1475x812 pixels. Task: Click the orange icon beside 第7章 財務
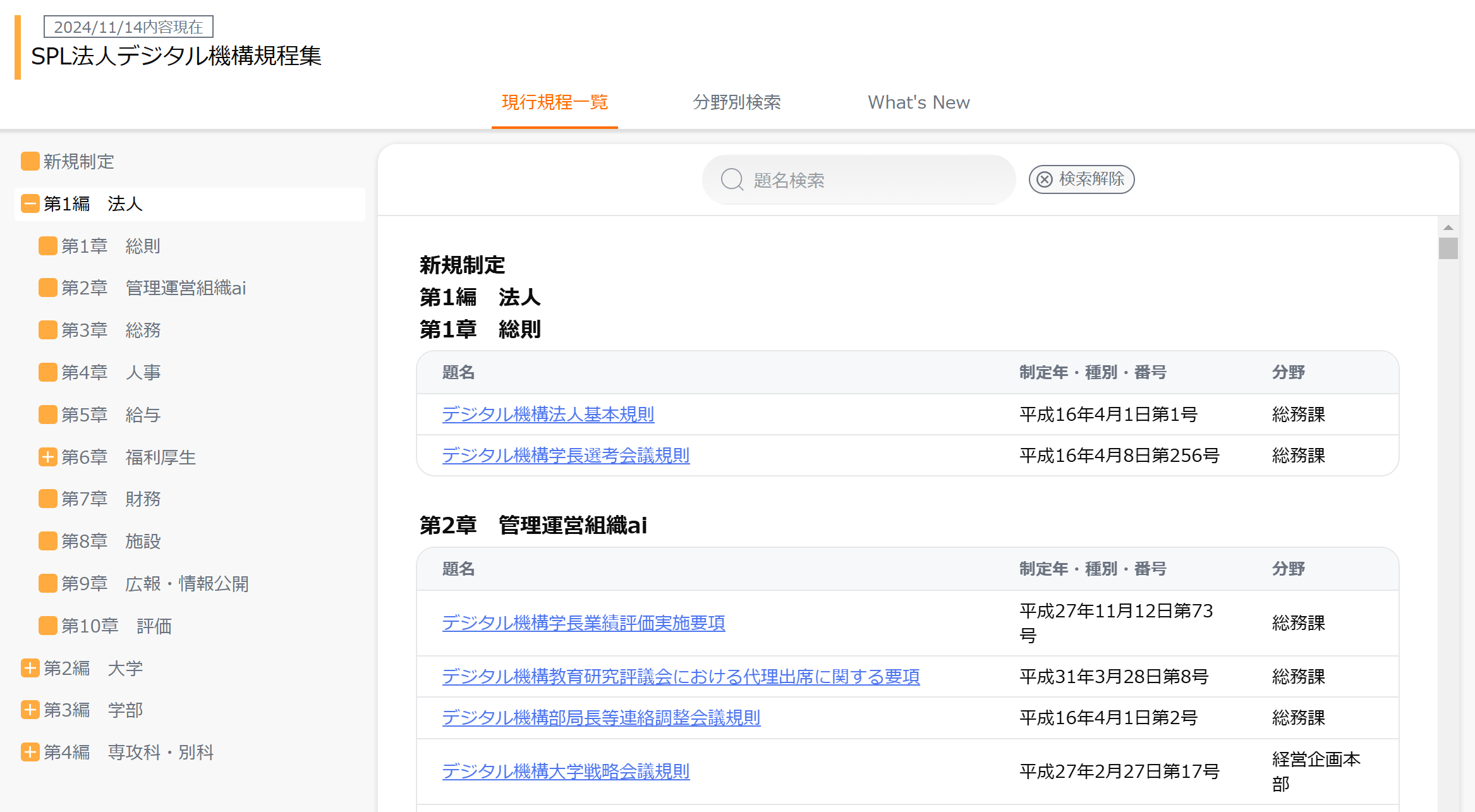[47, 499]
